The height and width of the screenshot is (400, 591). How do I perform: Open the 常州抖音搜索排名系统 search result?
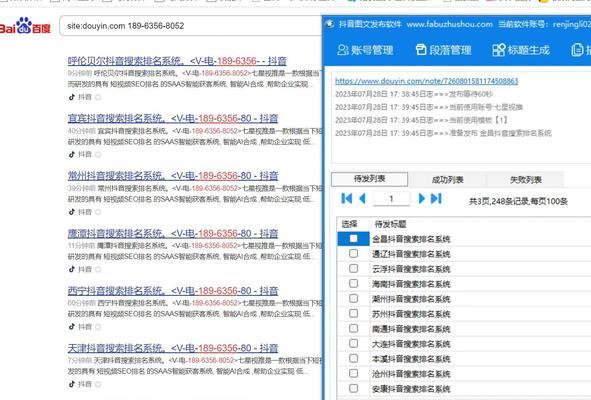173,176
